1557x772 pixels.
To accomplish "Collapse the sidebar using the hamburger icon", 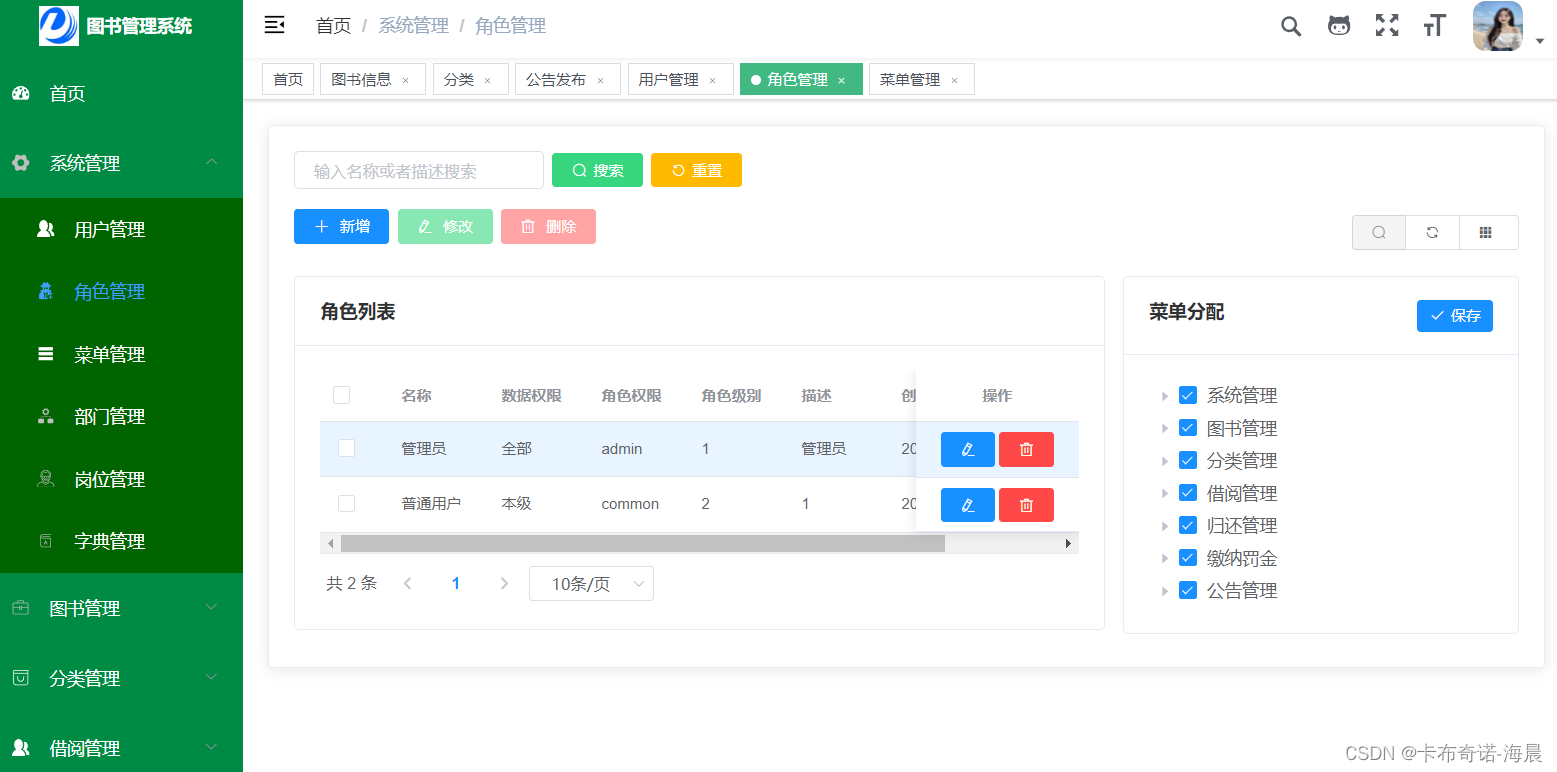I will pyautogui.click(x=275, y=25).
